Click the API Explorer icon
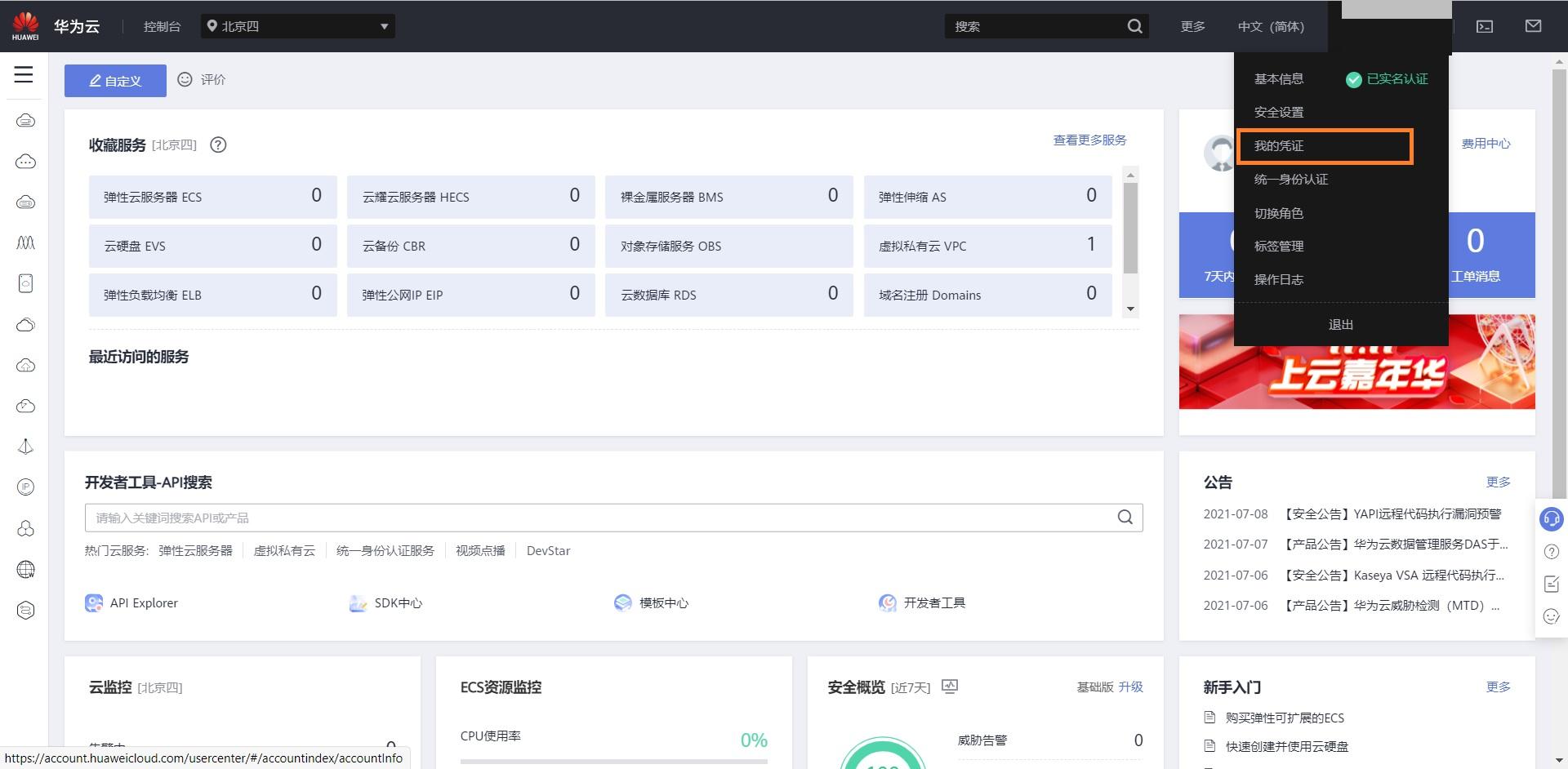This screenshot has width=1568, height=769. point(94,603)
